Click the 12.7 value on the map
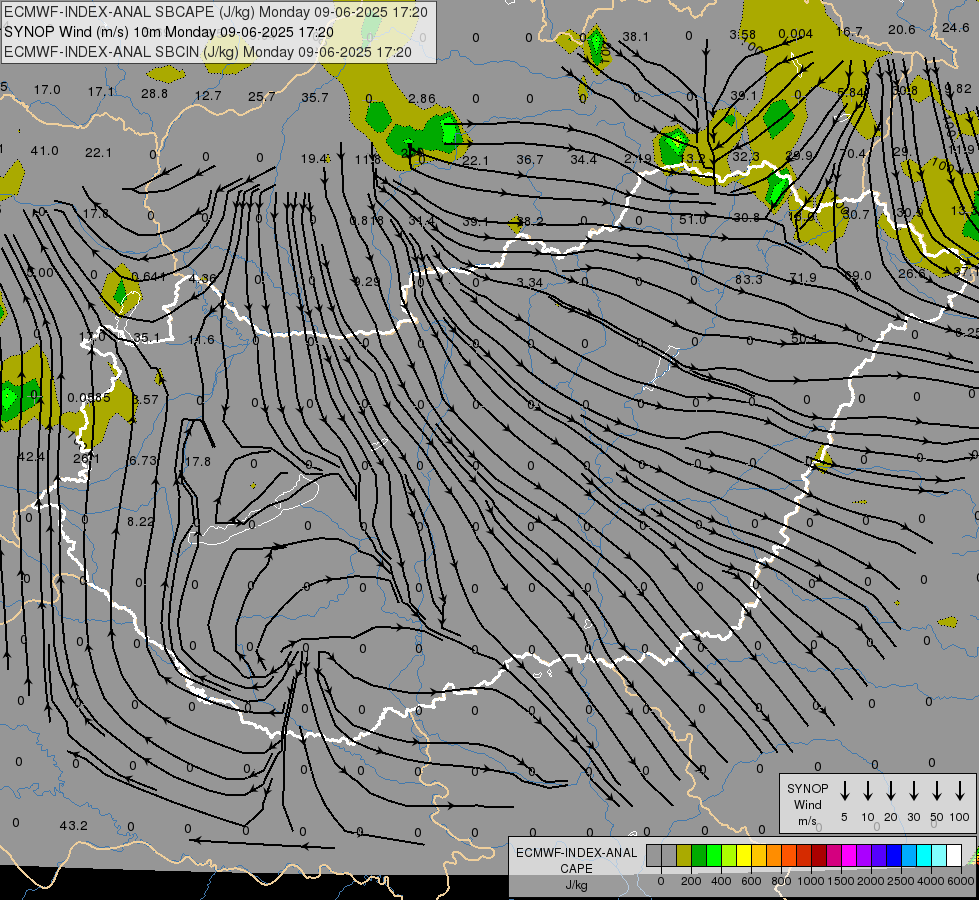 point(208,95)
